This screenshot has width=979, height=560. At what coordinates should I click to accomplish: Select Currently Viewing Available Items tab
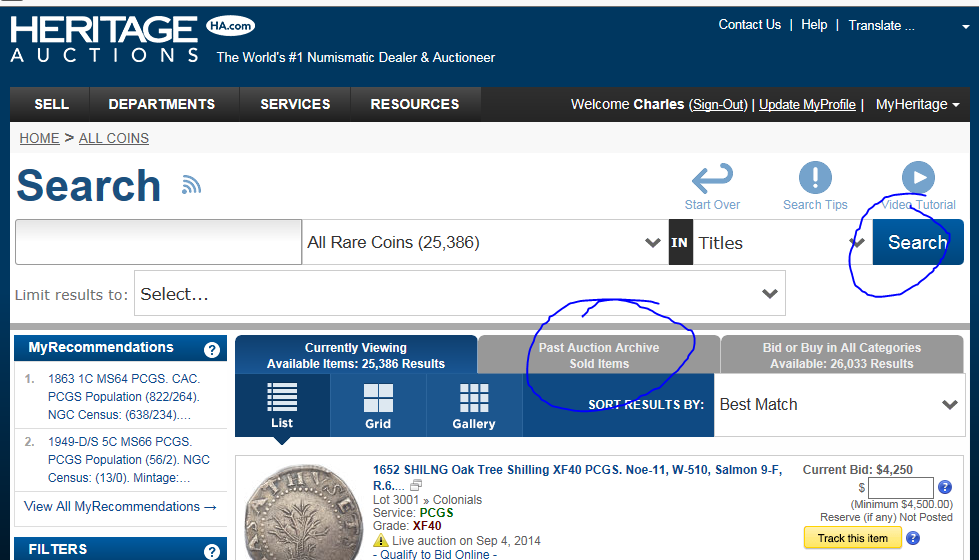(356, 355)
